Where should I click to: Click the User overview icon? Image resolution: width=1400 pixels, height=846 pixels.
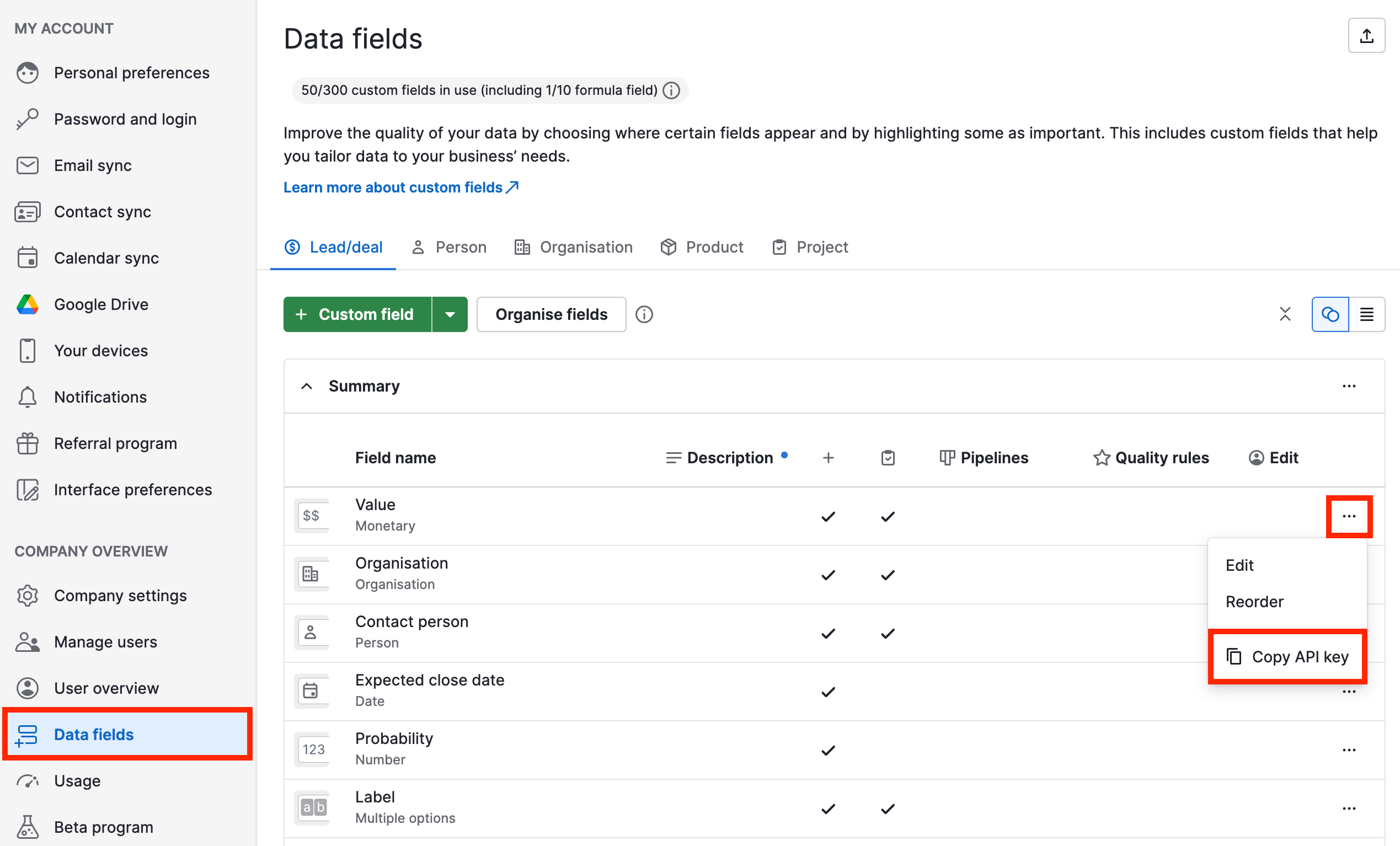click(x=27, y=688)
